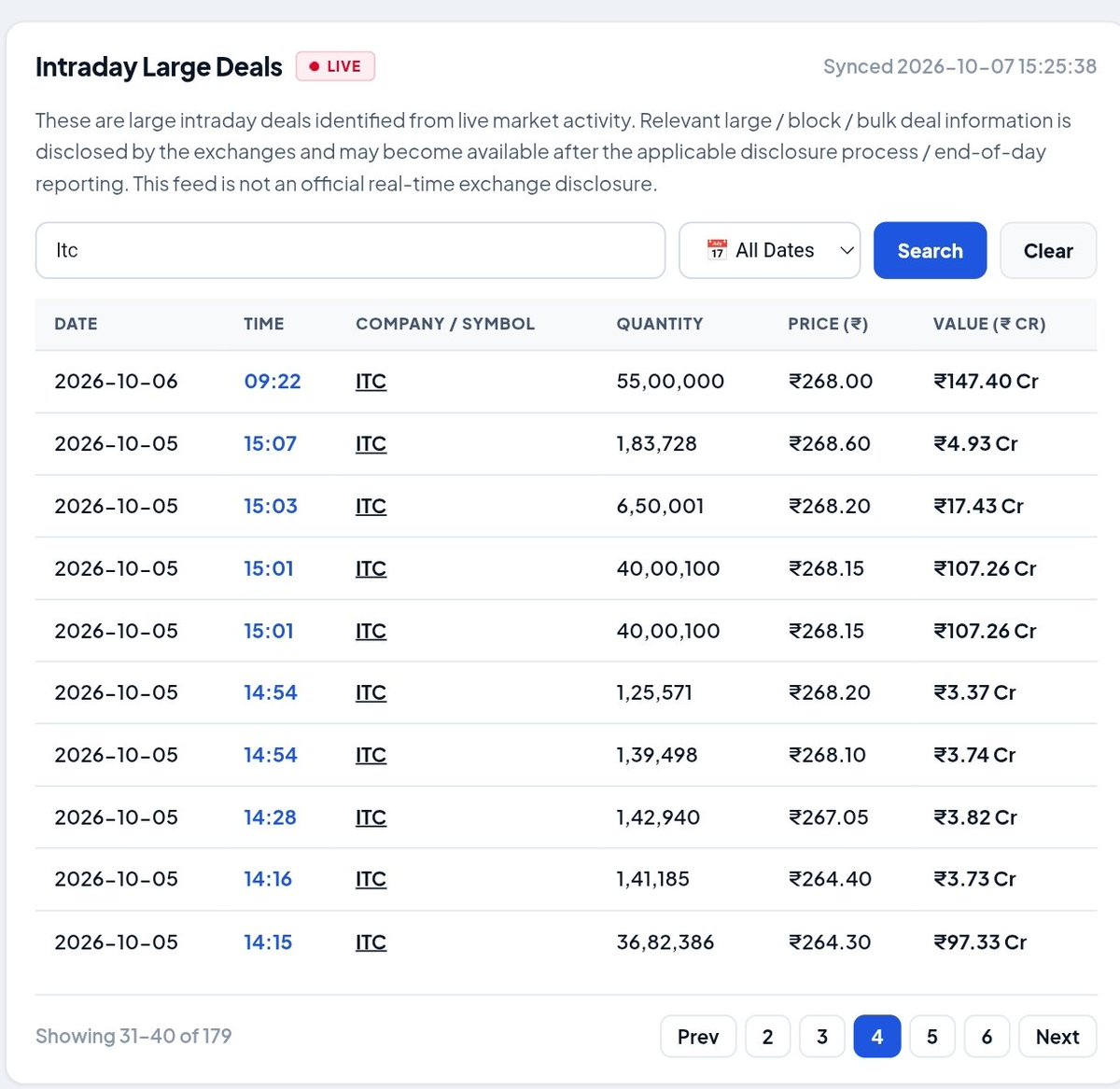This screenshot has height=1089, width=1120.
Task: Jump to page 6
Action: (987, 1037)
